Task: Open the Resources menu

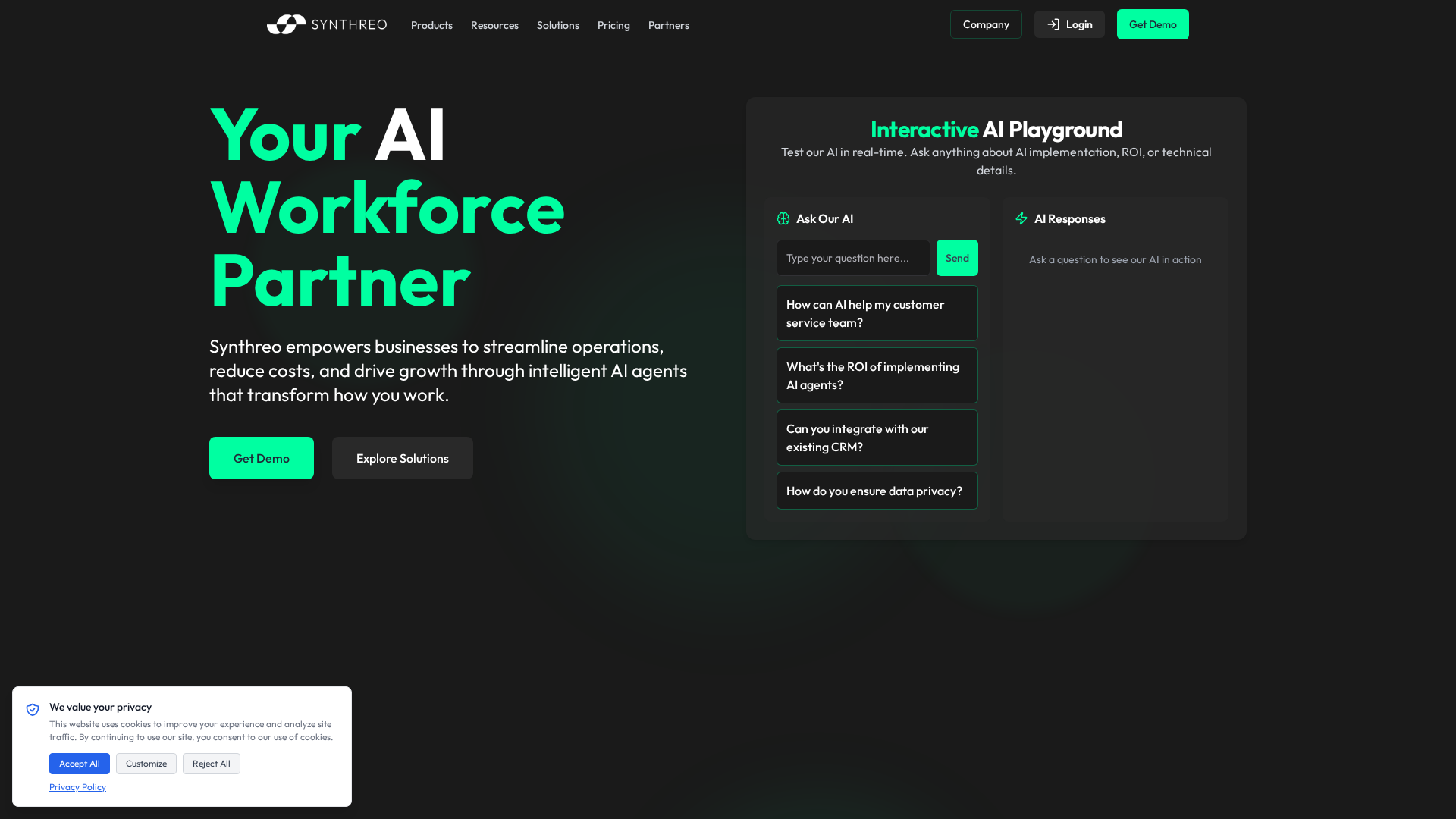Action: [x=494, y=25]
